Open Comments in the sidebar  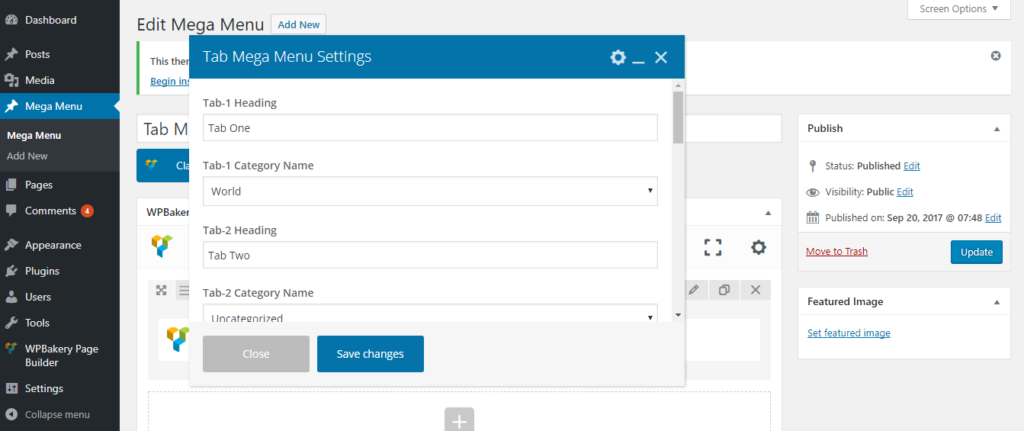tap(50, 211)
